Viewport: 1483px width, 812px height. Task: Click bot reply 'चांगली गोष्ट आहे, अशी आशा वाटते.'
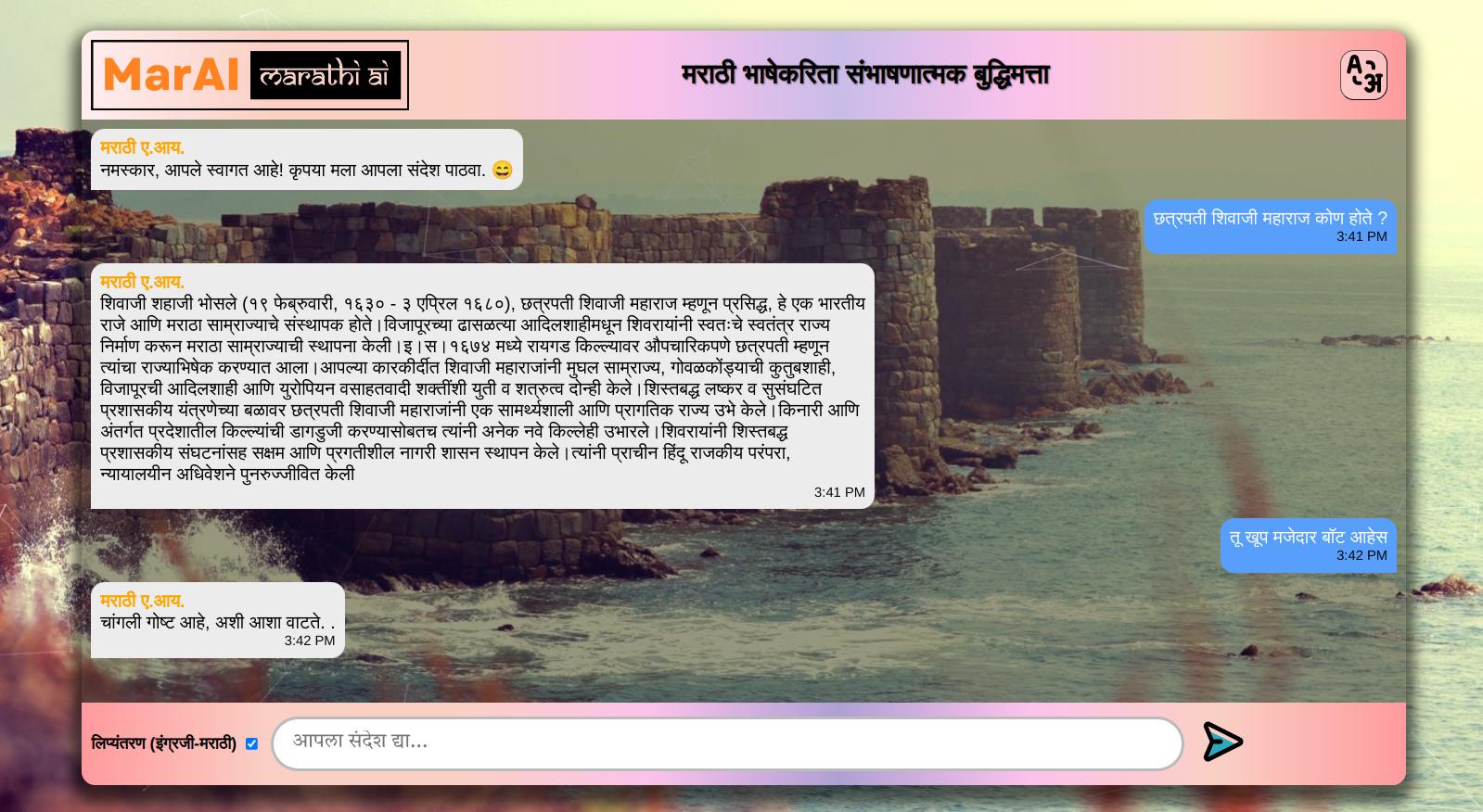(x=217, y=622)
